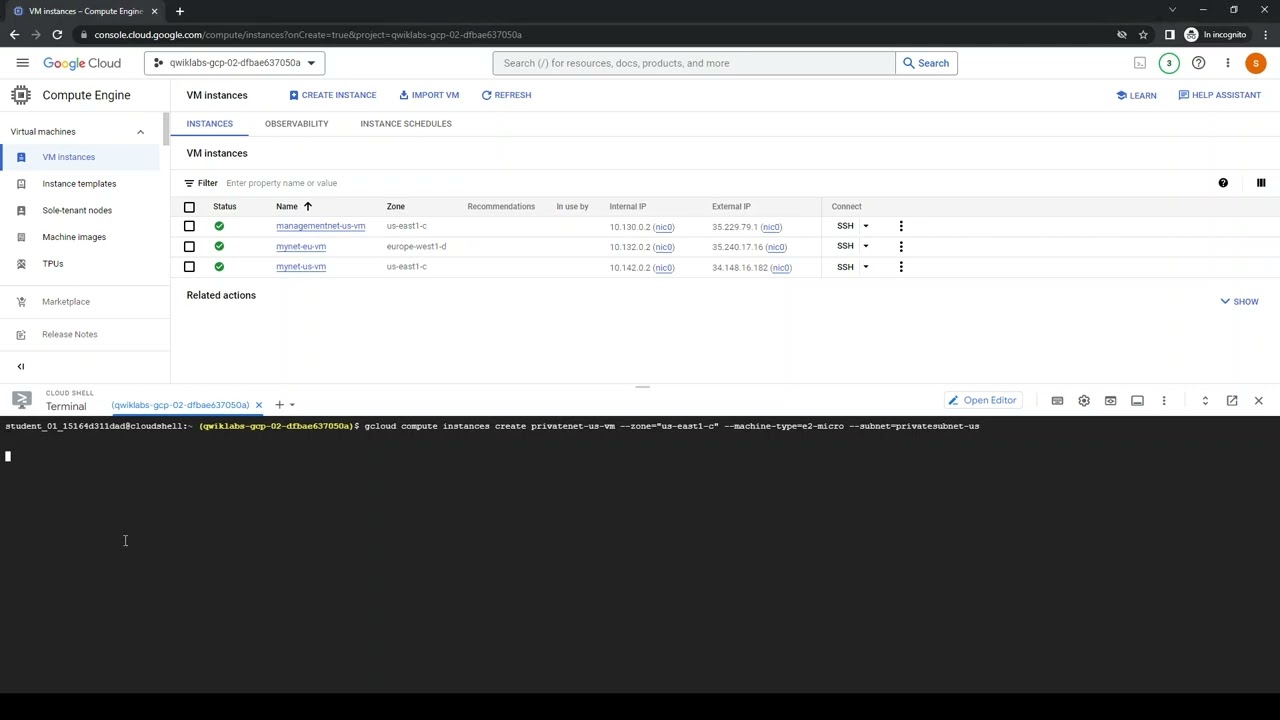Open more actions for mynet-eu-vm
This screenshot has width=1280, height=720.
pyautogui.click(x=901, y=246)
